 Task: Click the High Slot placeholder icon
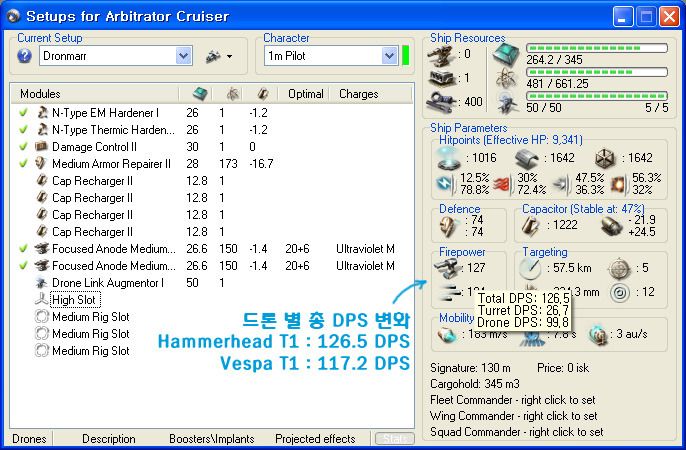pos(42,300)
